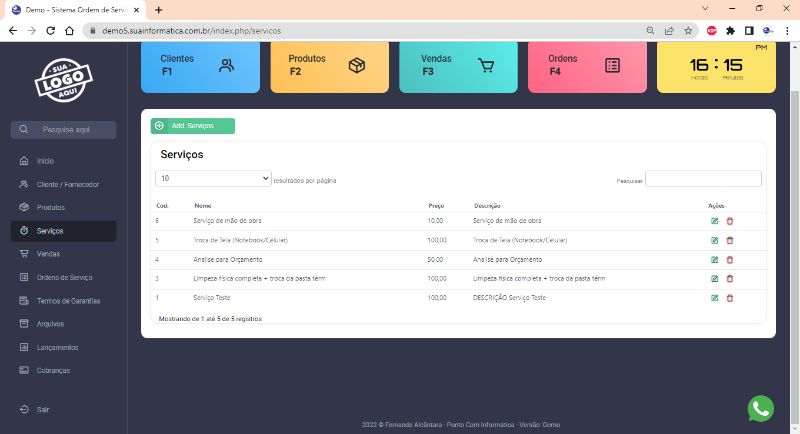Click the WhatsApp chat icon

[x=761, y=408]
